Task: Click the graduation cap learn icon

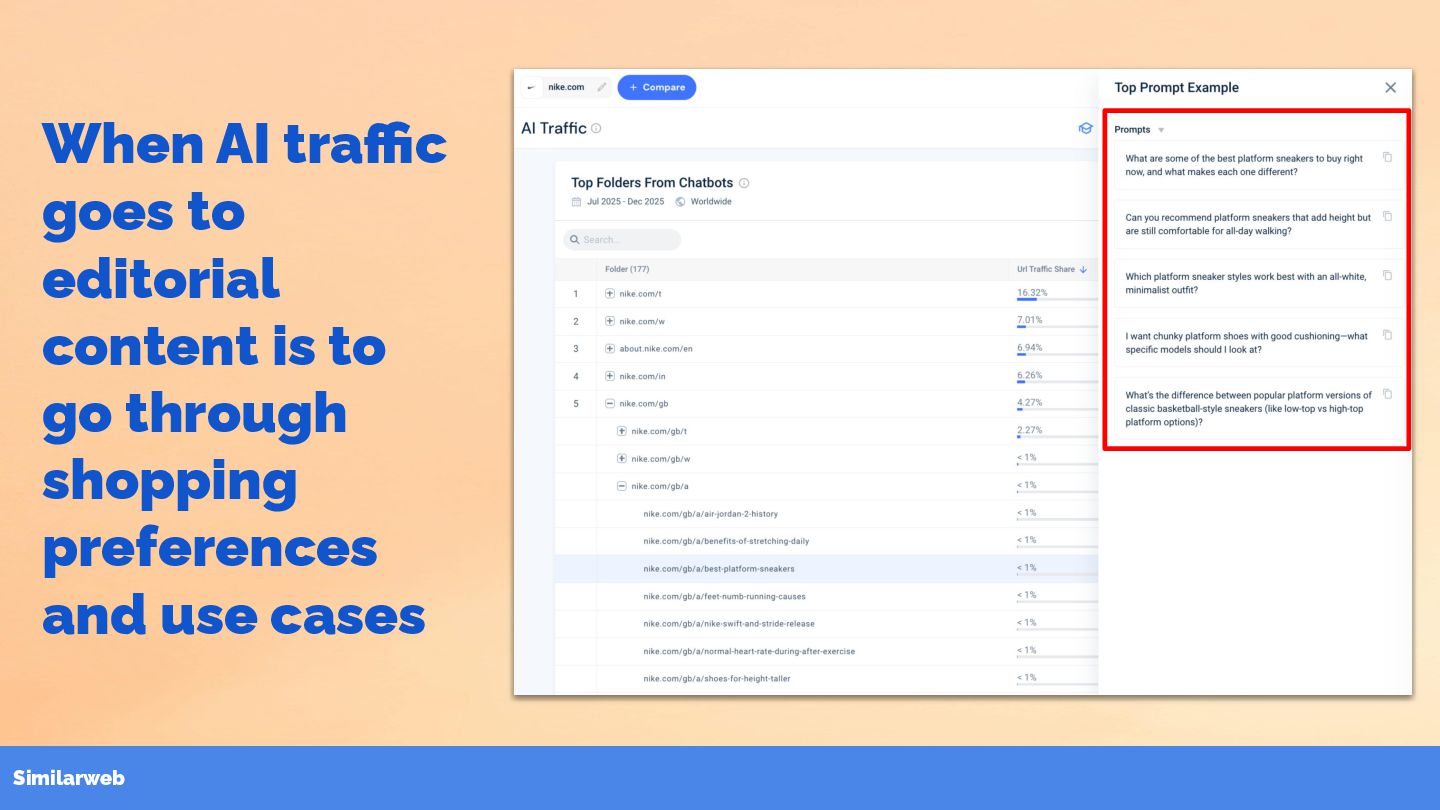Action: (1085, 128)
